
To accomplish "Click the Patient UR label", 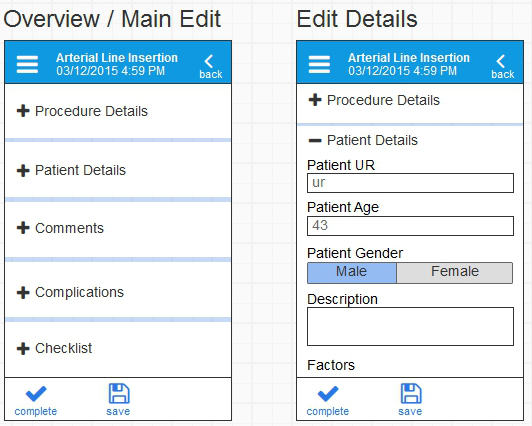I will tap(341, 165).
